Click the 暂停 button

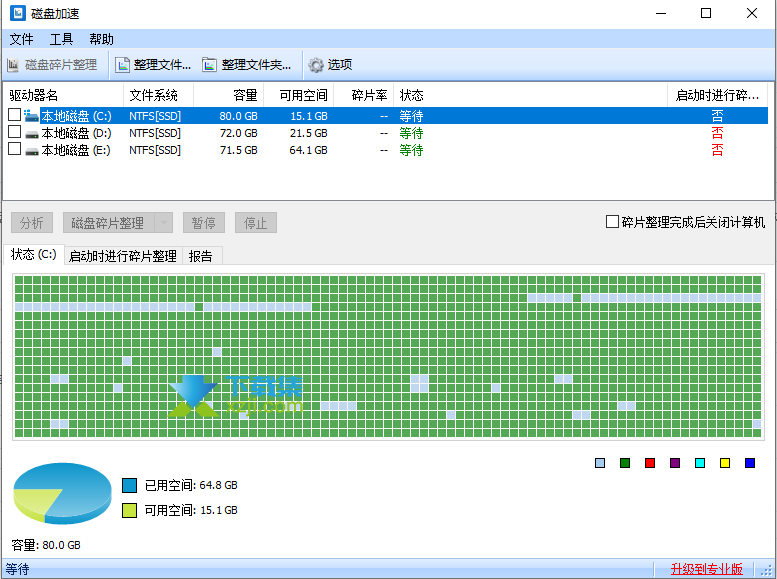(204, 223)
